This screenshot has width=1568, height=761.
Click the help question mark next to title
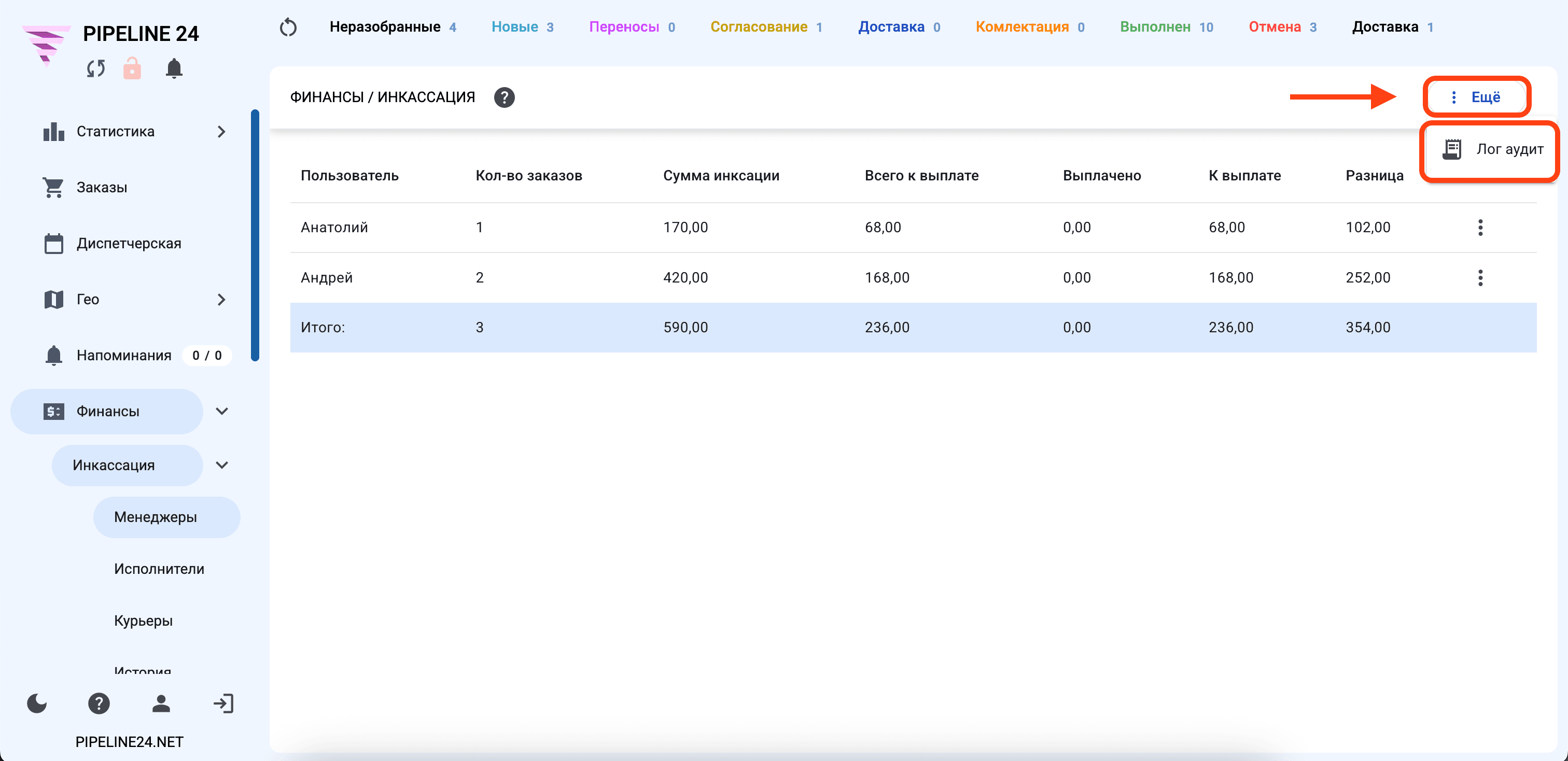click(x=504, y=97)
